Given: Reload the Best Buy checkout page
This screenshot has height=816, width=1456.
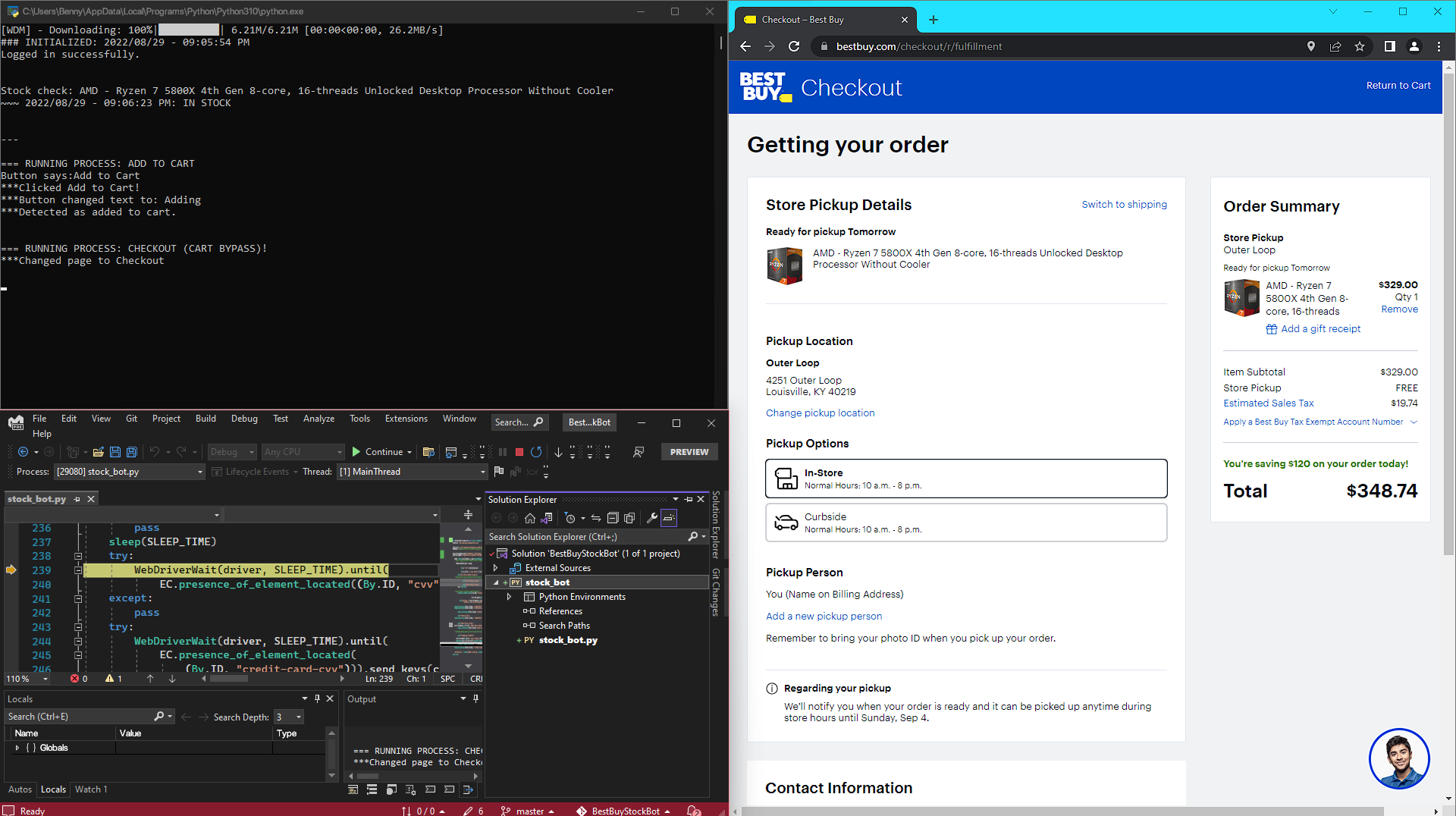Looking at the screenshot, I should (x=794, y=46).
